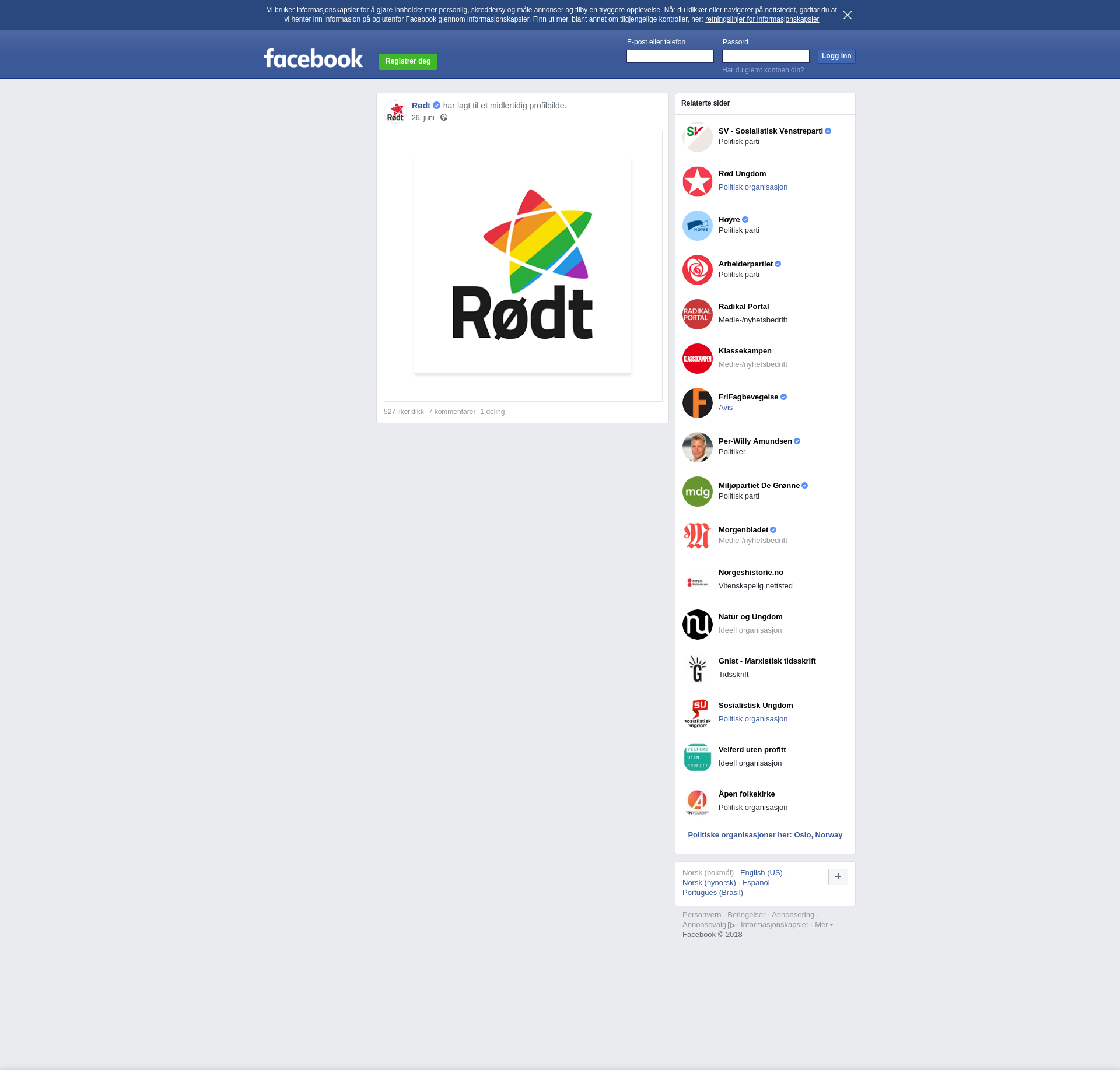
Task: Open Natur og Ungdom name link
Action: pyautogui.click(x=751, y=617)
